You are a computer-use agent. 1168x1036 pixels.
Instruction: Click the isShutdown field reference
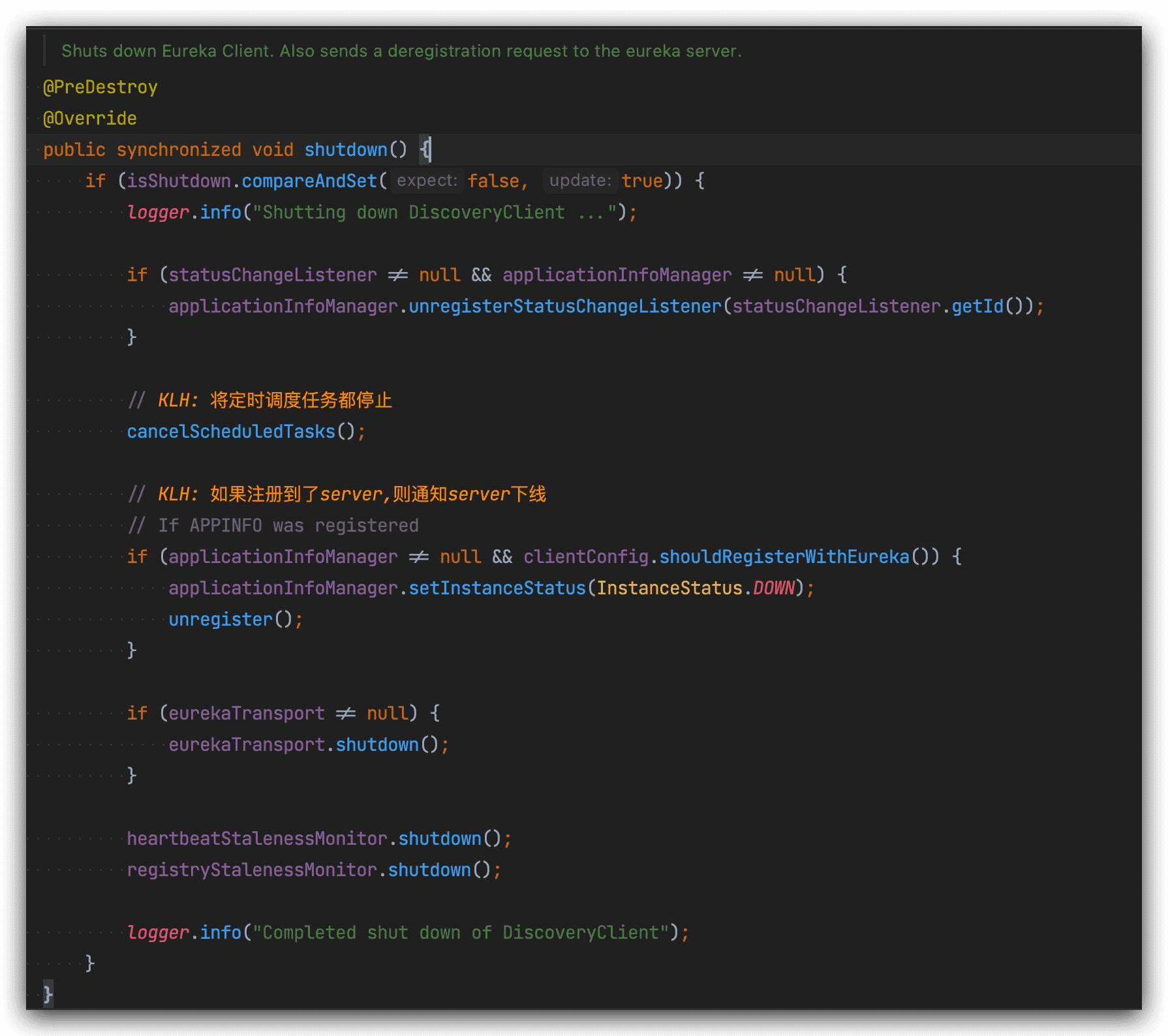(179, 181)
